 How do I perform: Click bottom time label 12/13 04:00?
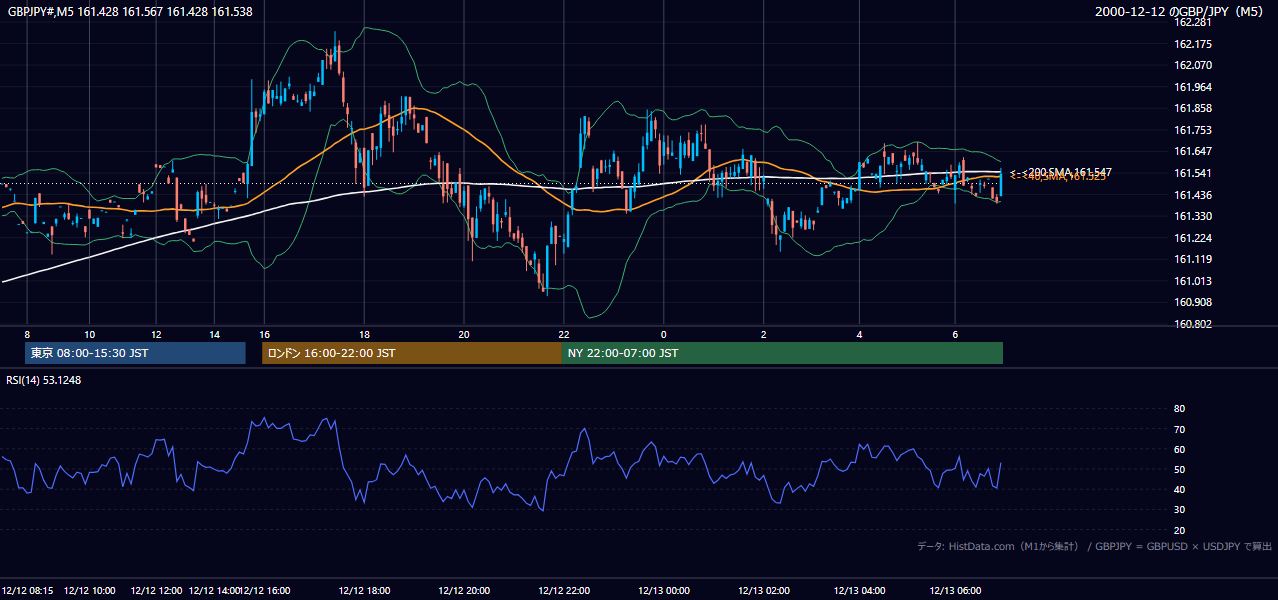tap(859, 590)
